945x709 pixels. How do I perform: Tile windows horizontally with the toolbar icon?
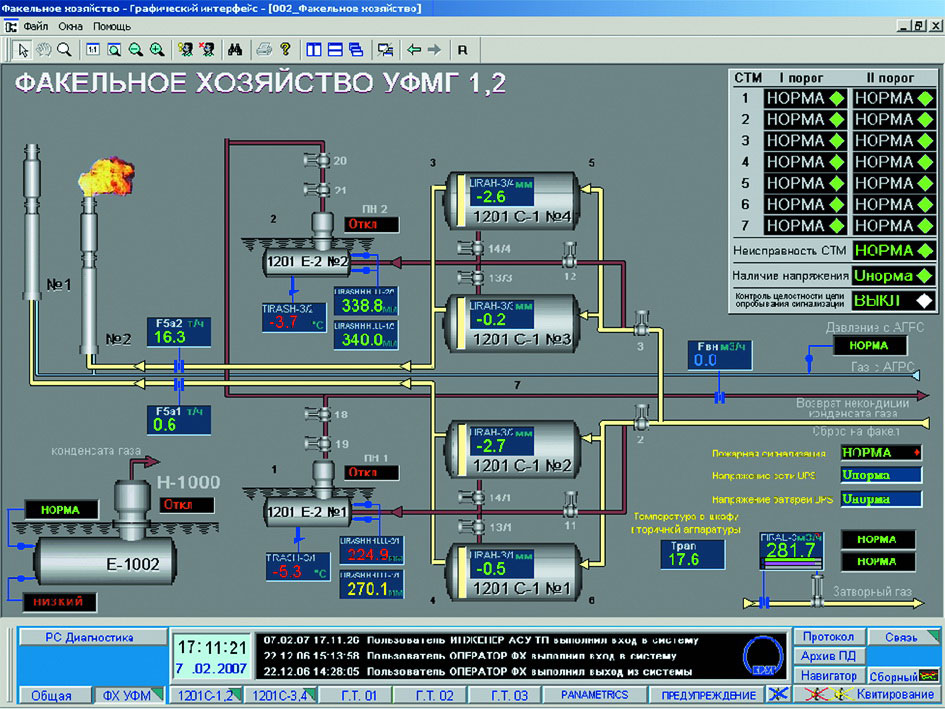point(335,48)
